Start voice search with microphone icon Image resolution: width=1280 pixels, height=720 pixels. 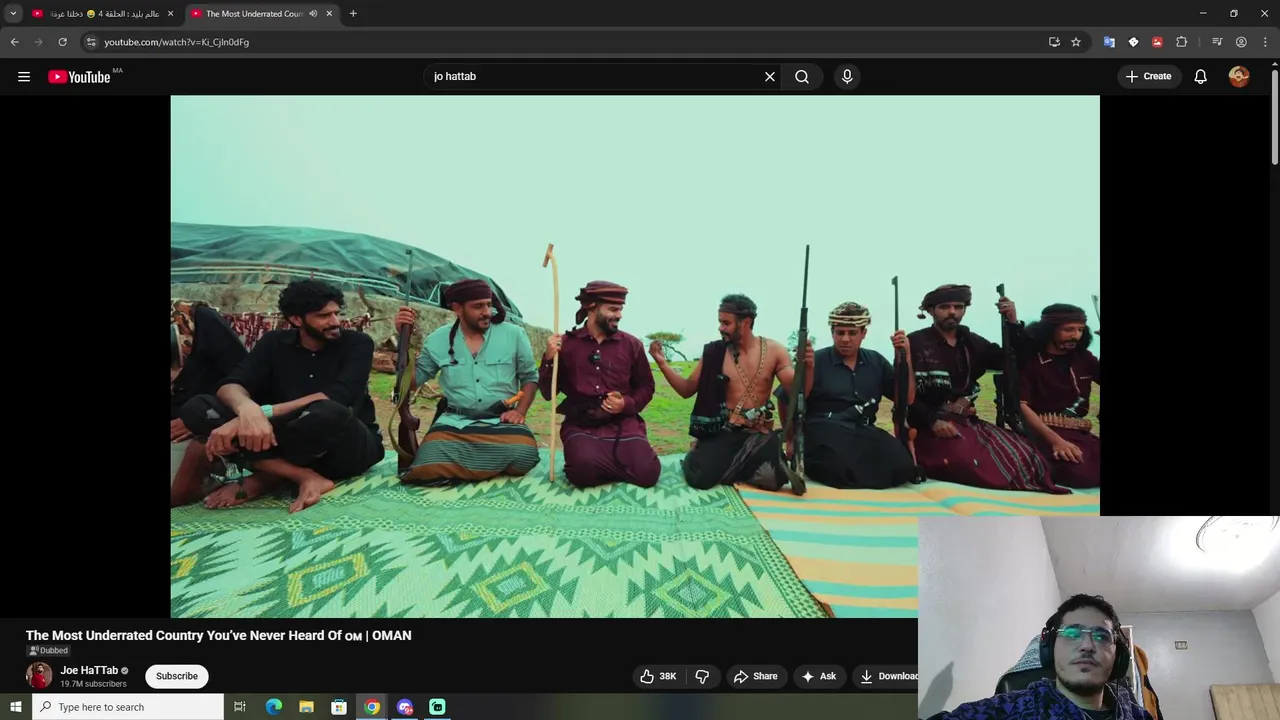coord(847,76)
